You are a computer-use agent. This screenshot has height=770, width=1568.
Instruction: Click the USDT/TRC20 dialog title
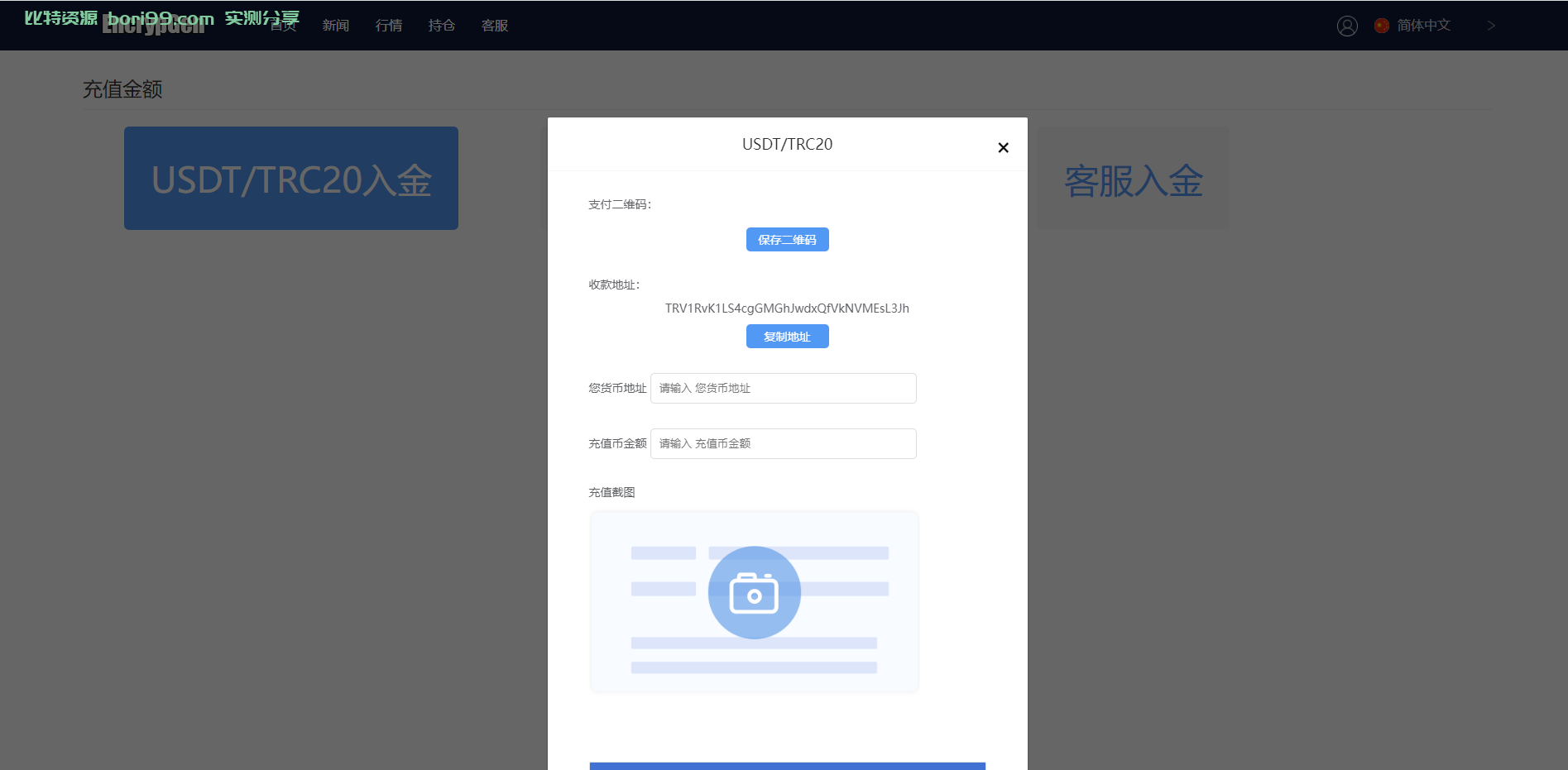click(x=787, y=144)
